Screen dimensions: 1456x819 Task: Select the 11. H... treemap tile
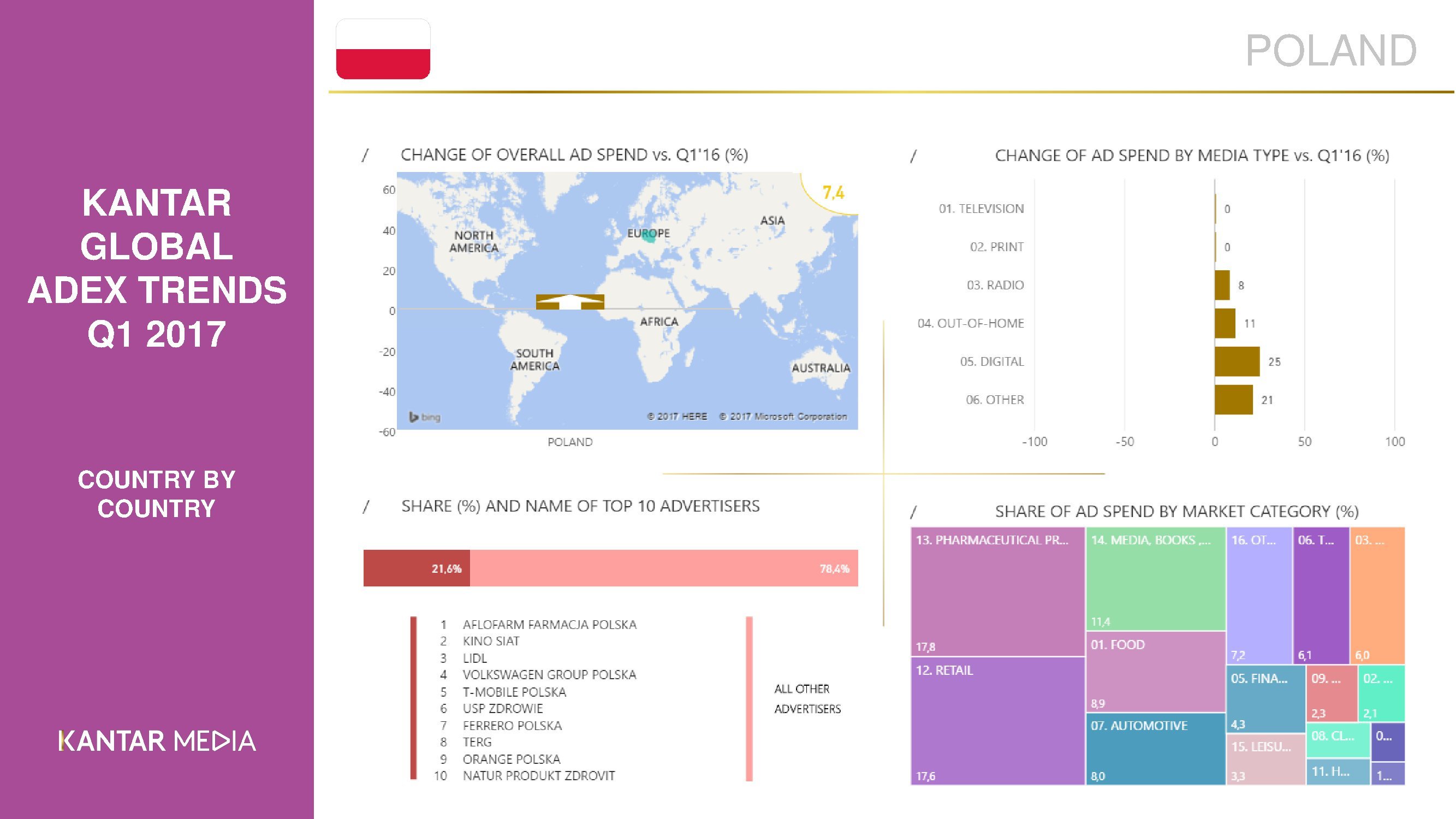point(1338,771)
